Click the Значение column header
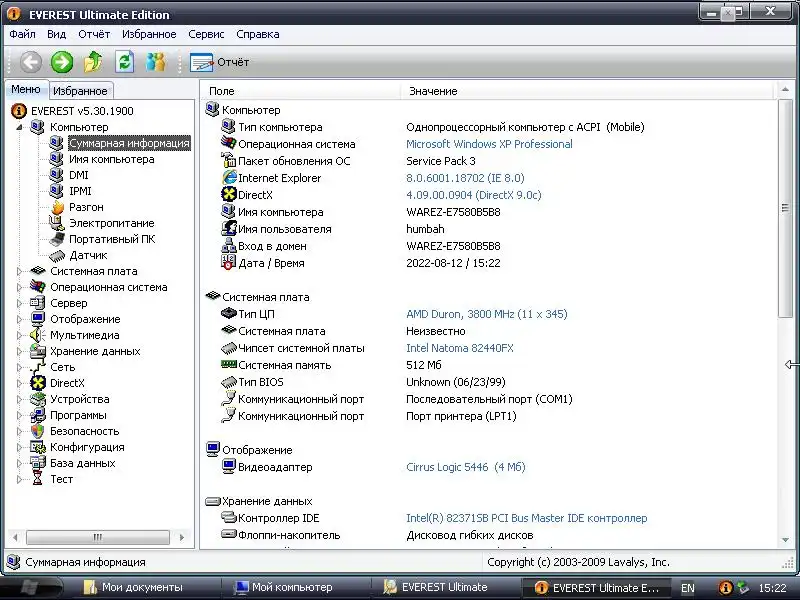Screen dimensions: 800x600 point(587,91)
